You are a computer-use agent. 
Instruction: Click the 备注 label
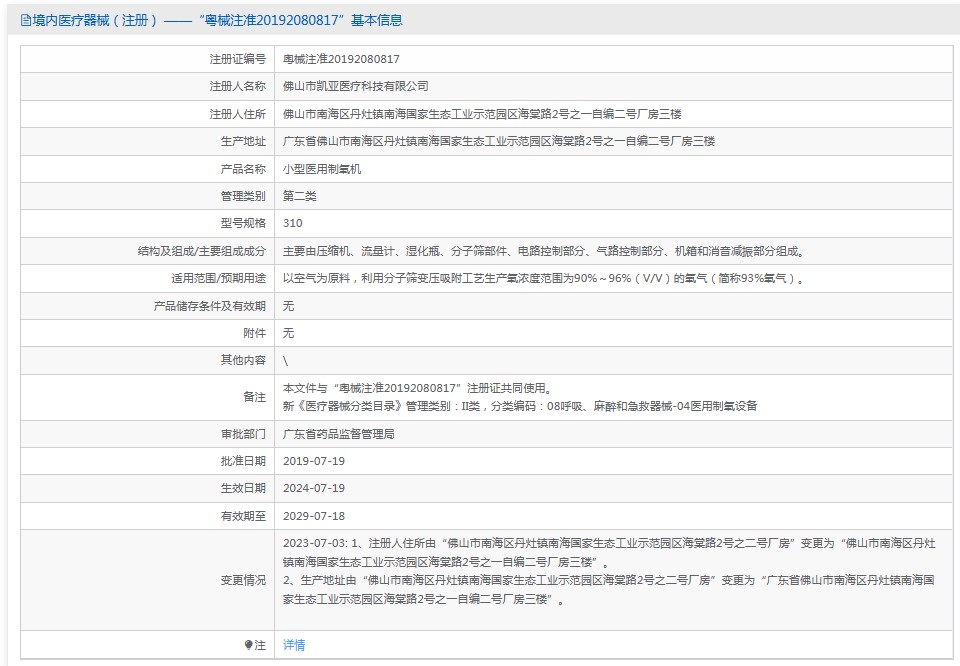tap(255, 397)
